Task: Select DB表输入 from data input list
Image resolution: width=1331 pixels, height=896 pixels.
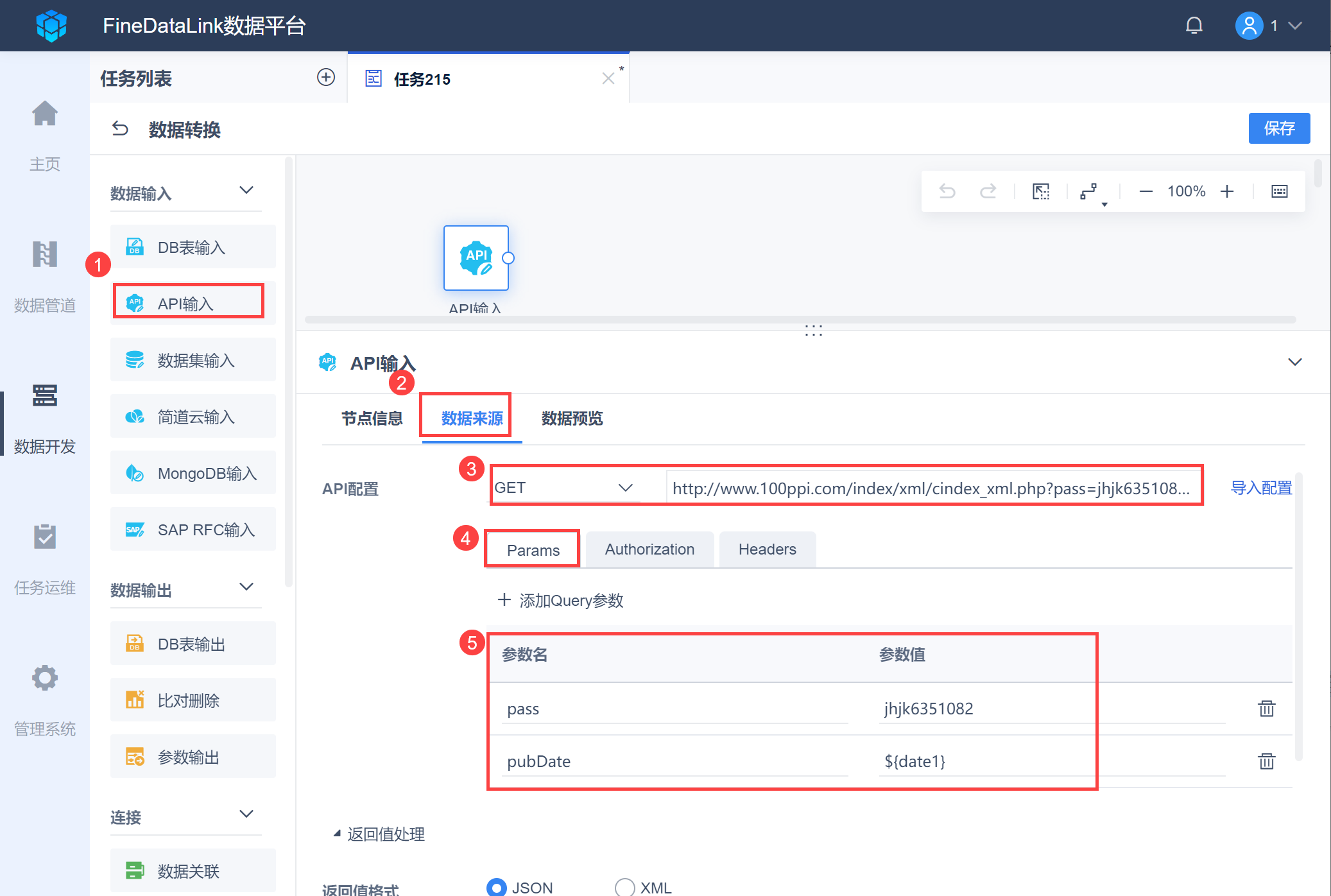Action: 191,246
